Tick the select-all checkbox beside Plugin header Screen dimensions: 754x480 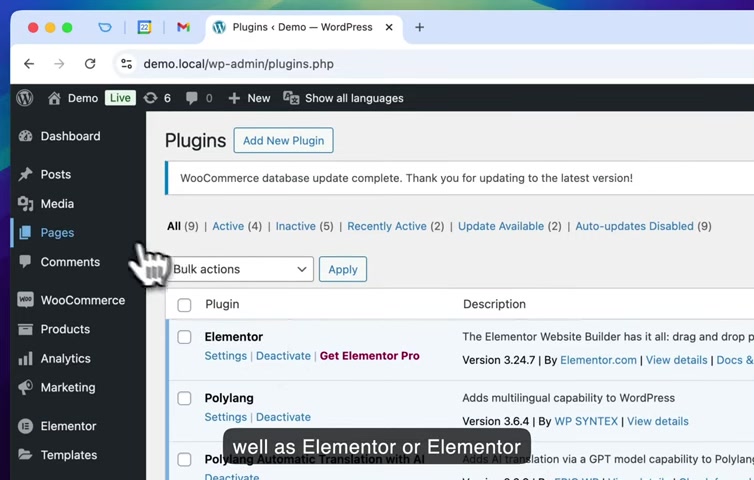tap(184, 305)
